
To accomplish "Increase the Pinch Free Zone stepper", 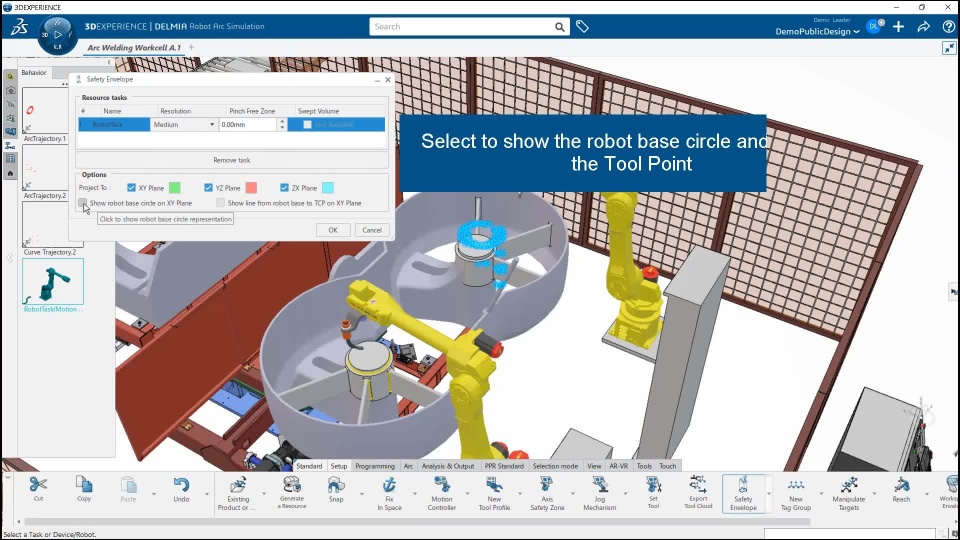I will pos(282,121).
